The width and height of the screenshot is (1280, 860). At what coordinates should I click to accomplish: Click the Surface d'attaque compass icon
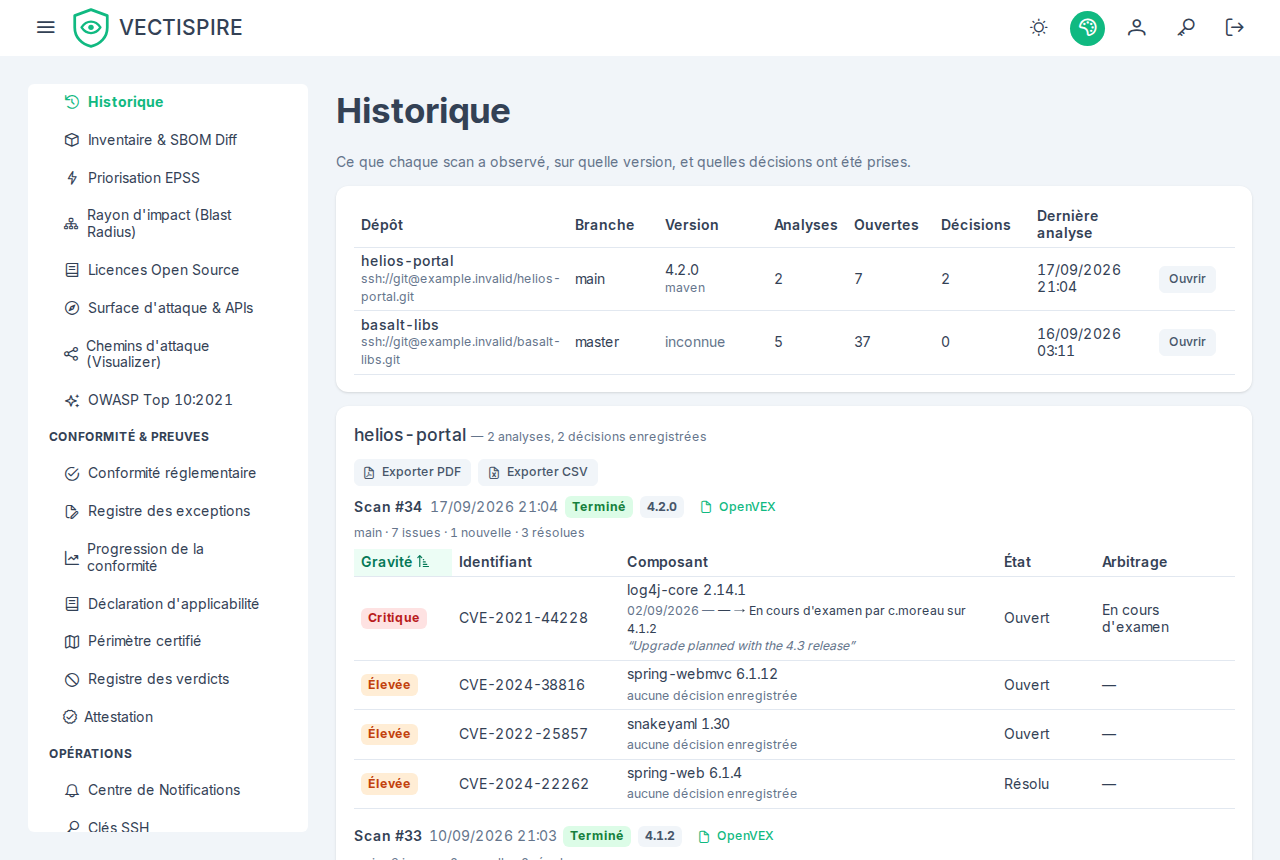point(72,308)
